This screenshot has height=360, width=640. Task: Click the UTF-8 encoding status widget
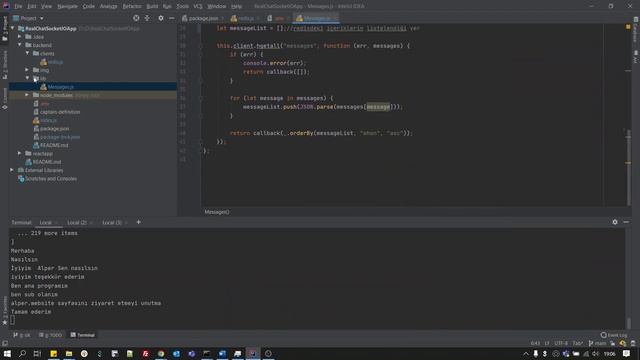(x=561, y=343)
